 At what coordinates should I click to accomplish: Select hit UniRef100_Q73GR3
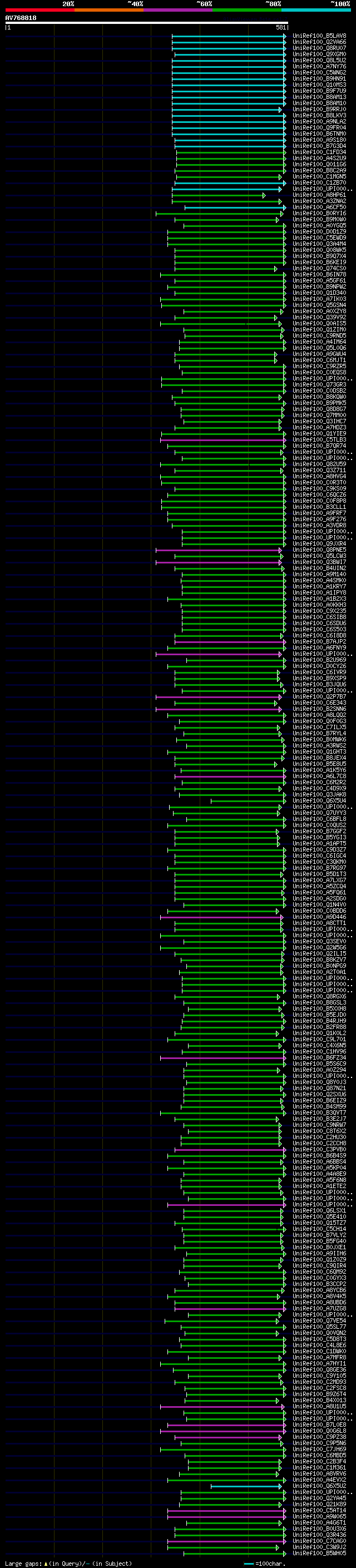click(x=319, y=385)
